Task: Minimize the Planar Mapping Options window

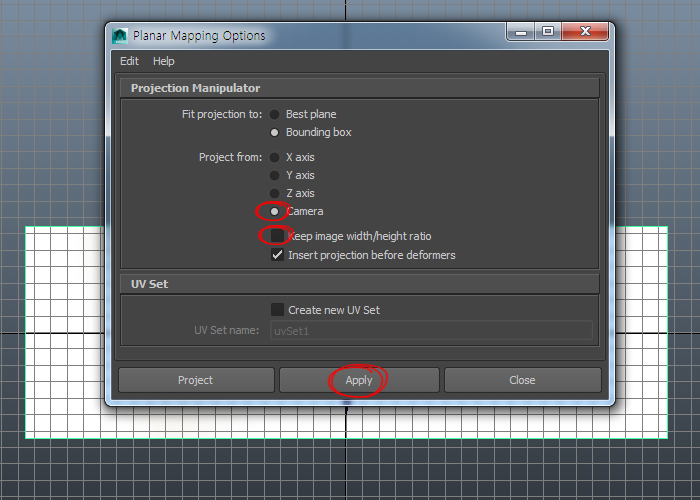Action: click(x=521, y=32)
